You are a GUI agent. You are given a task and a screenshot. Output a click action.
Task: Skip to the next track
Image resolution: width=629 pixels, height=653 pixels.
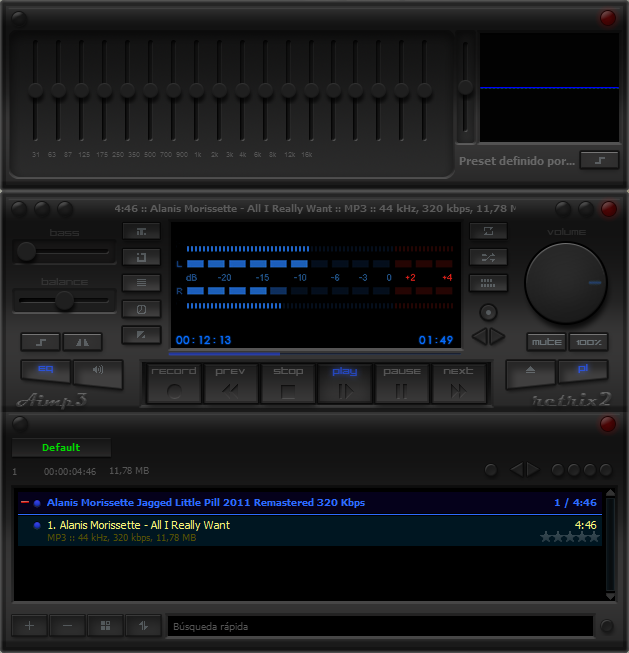pos(459,384)
